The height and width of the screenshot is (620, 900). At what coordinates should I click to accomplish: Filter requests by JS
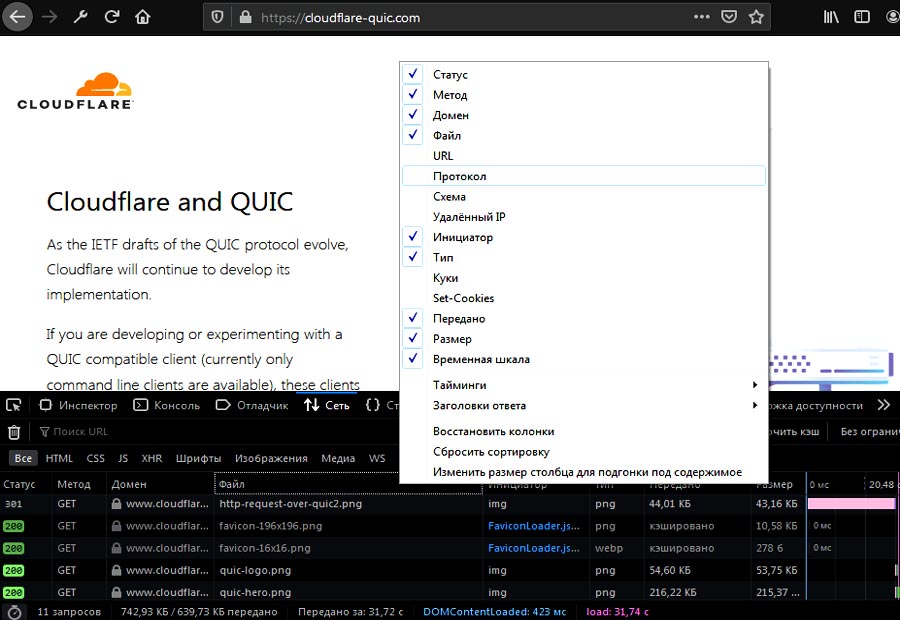(x=123, y=458)
